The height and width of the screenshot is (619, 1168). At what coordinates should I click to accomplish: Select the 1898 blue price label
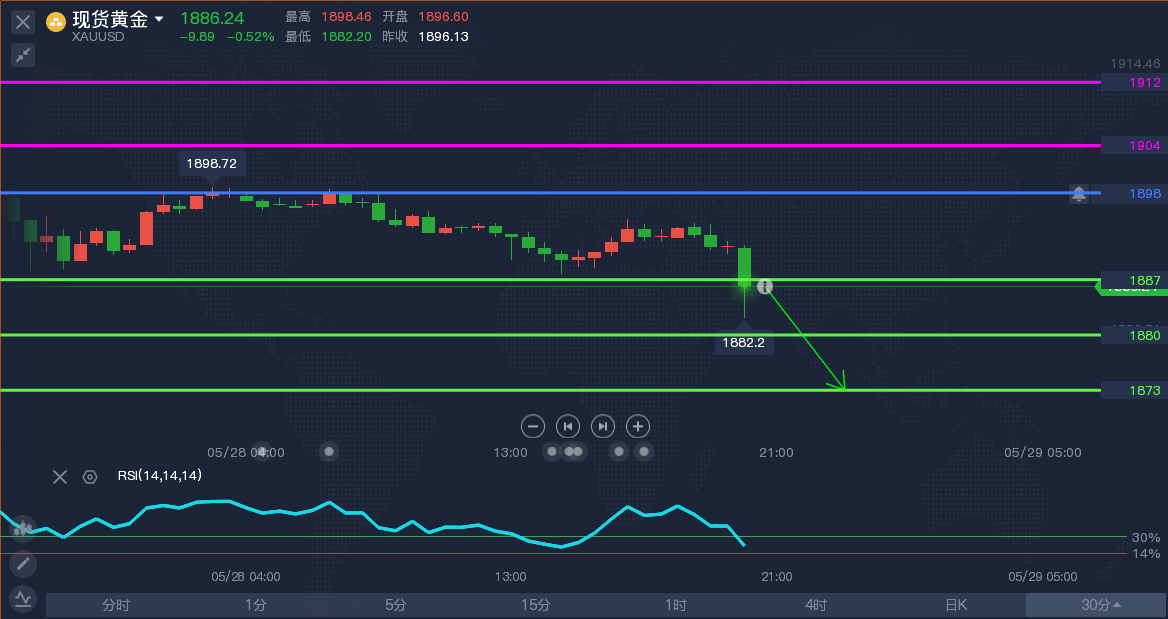1133,194
